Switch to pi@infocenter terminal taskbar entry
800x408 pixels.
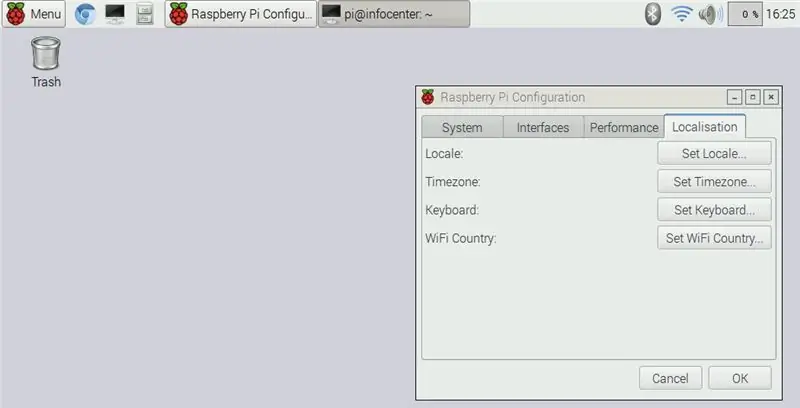pyautogui.click(x=394, y=14)
